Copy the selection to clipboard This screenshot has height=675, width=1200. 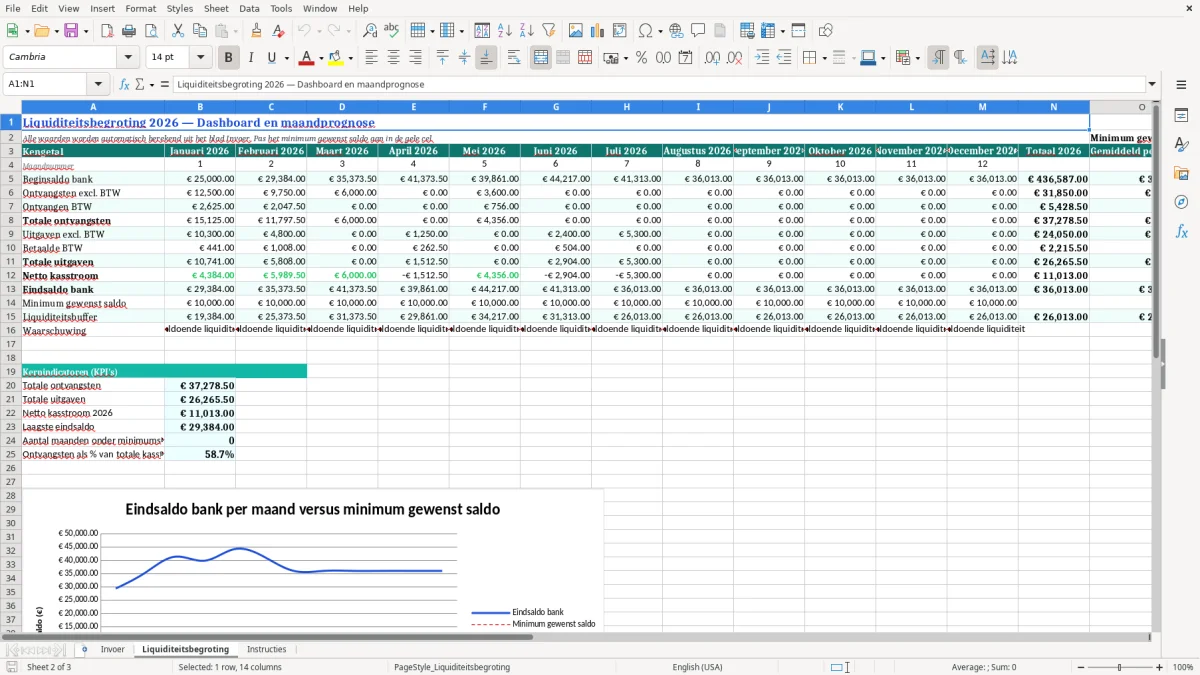tap(199, 31)
